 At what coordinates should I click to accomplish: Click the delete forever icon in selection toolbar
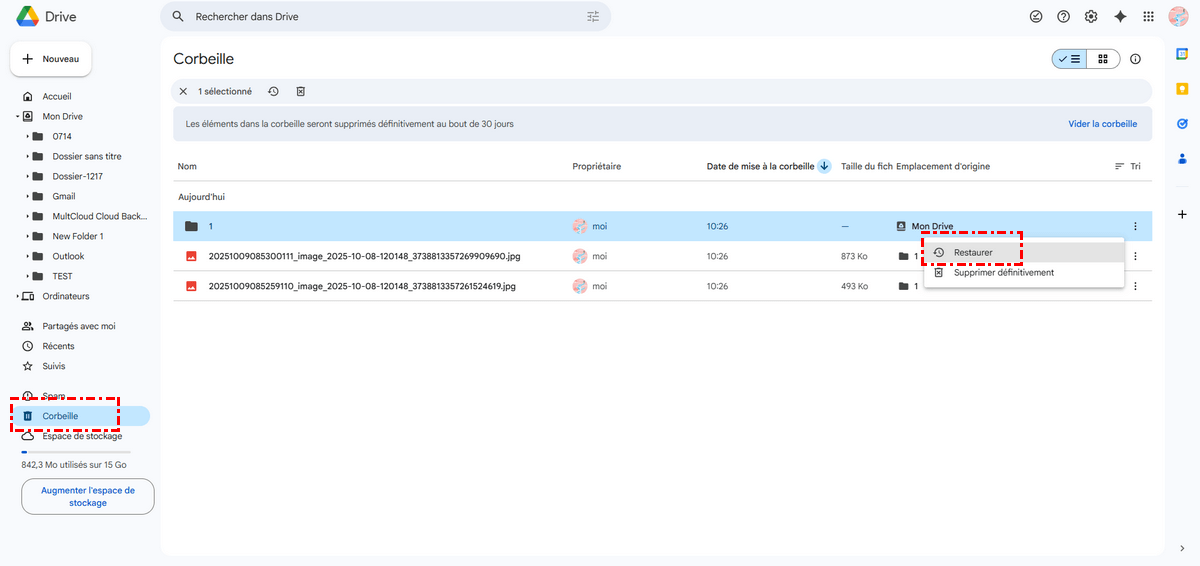(x=300, y=92)
